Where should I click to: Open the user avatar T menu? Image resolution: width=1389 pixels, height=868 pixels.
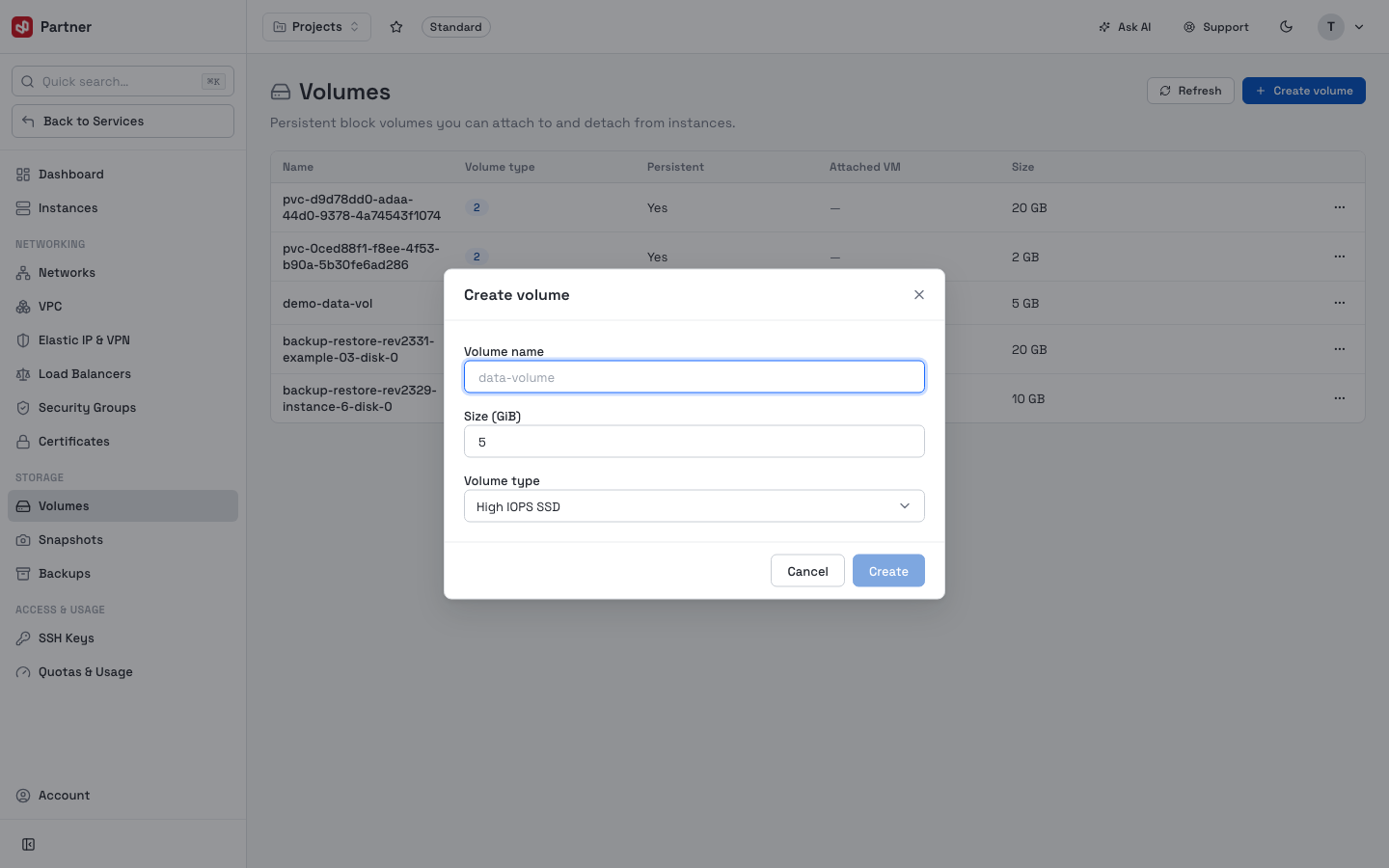pos(1341,27)
